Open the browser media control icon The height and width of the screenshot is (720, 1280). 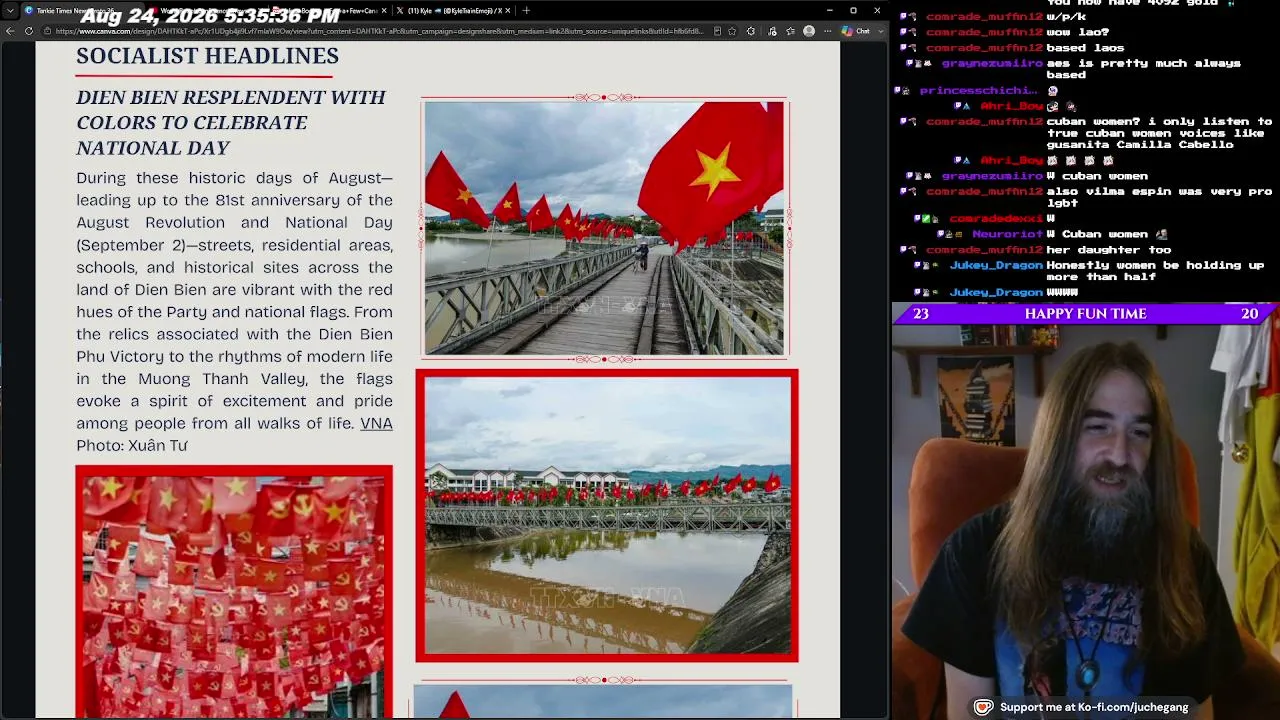tap(773, 31)
